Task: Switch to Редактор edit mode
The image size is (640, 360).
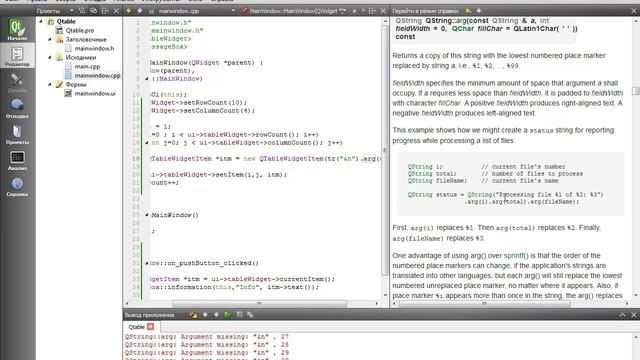Action: click(17, 56)
